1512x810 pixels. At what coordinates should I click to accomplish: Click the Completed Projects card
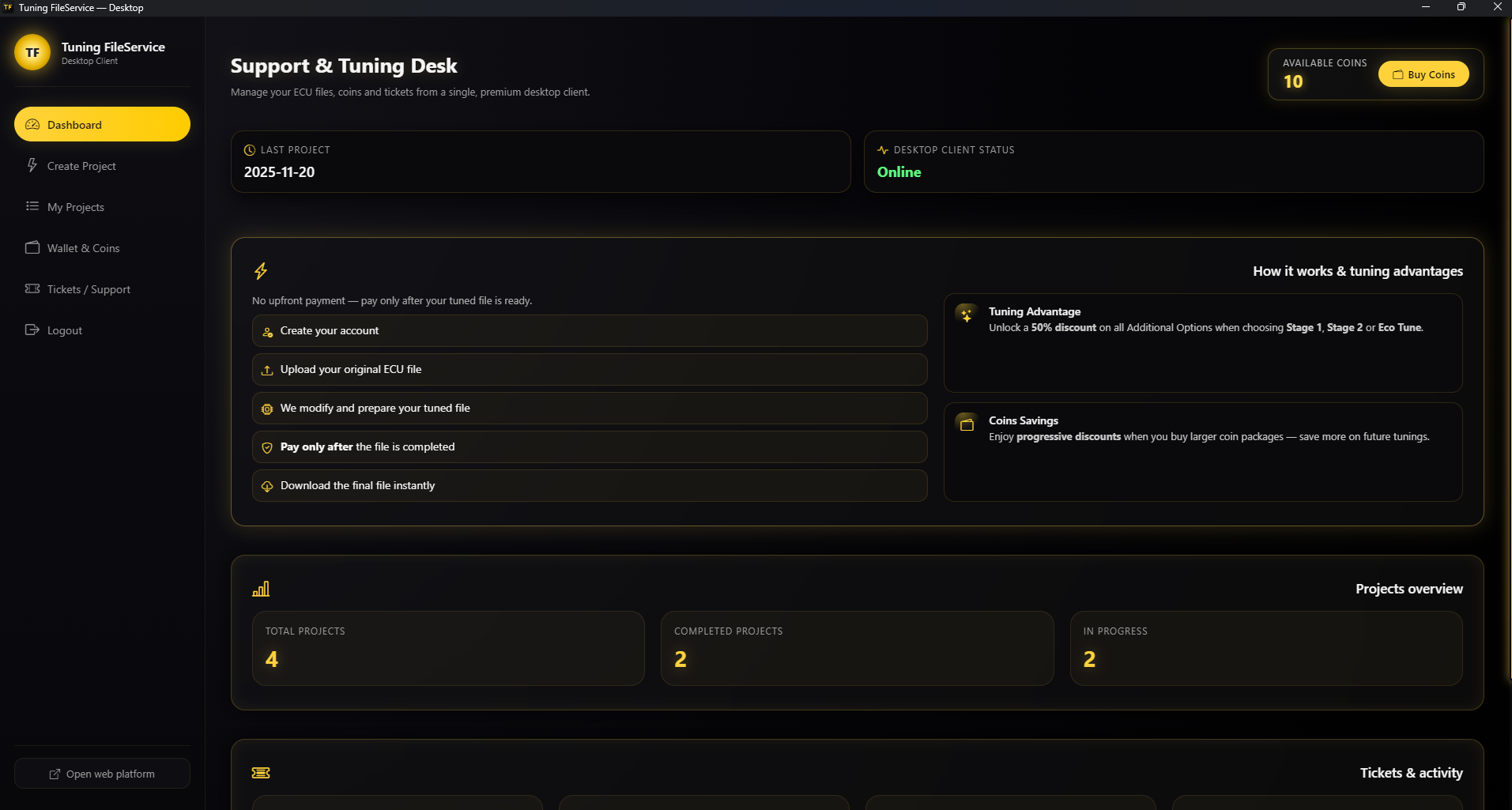pyautogui.click(x=857, y=648)
